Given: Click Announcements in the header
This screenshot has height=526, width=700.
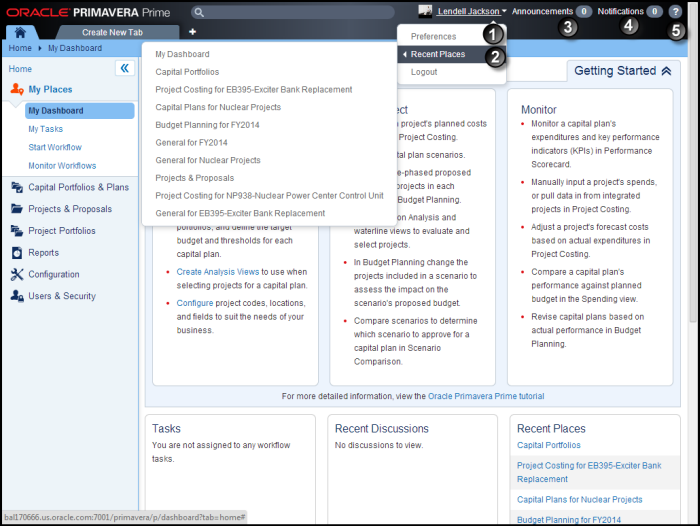Looking at the screenshot, I should pyautogui.click(x=542, y=11).
